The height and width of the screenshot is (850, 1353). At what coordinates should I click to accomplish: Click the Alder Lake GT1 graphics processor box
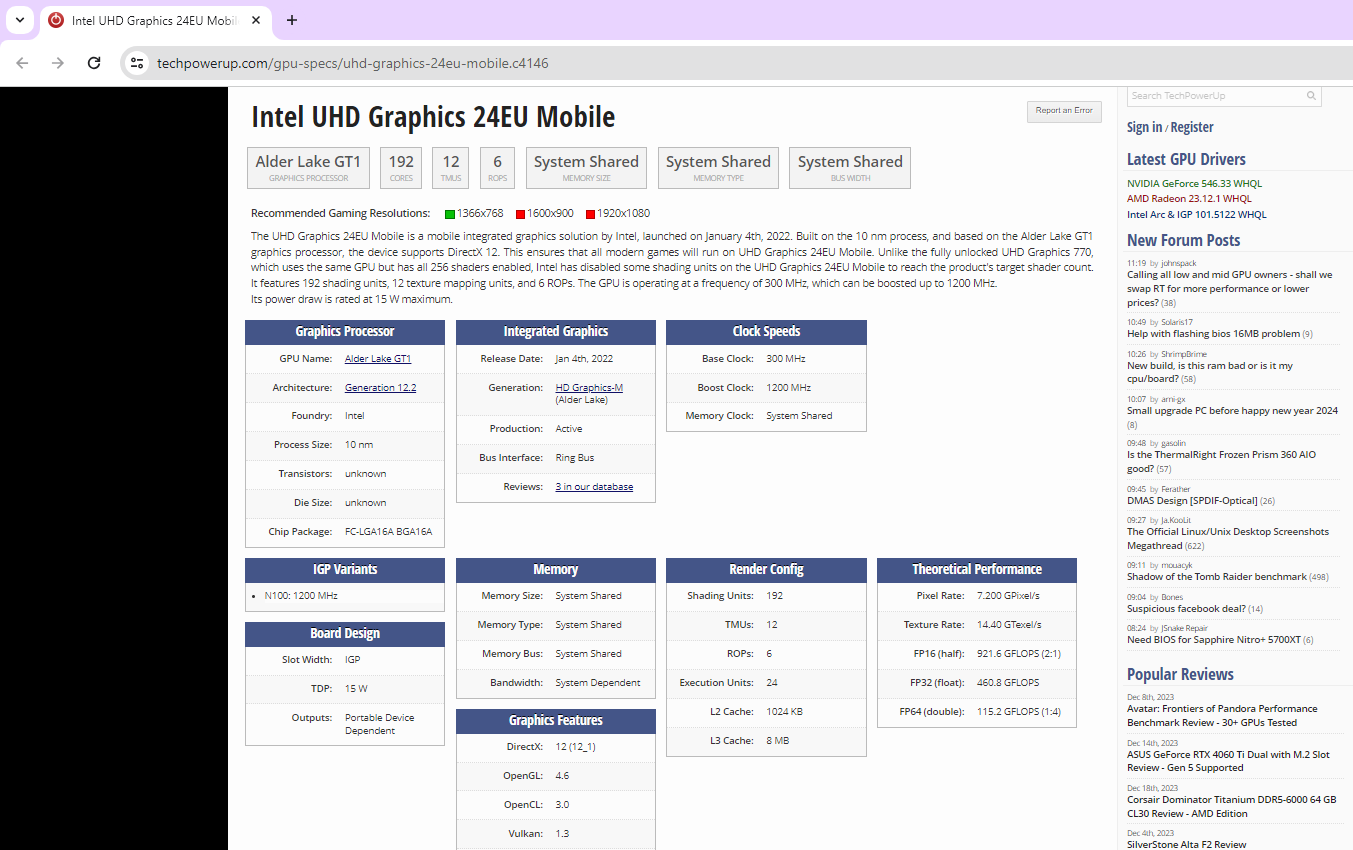click(308, 168)
